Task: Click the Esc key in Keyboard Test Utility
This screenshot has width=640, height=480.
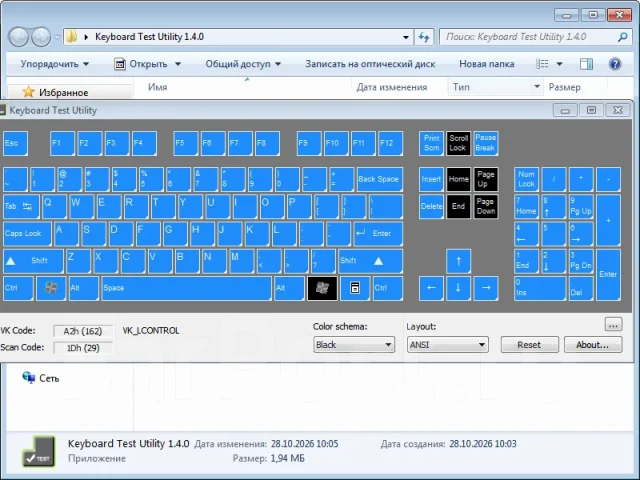Action: 16,143
